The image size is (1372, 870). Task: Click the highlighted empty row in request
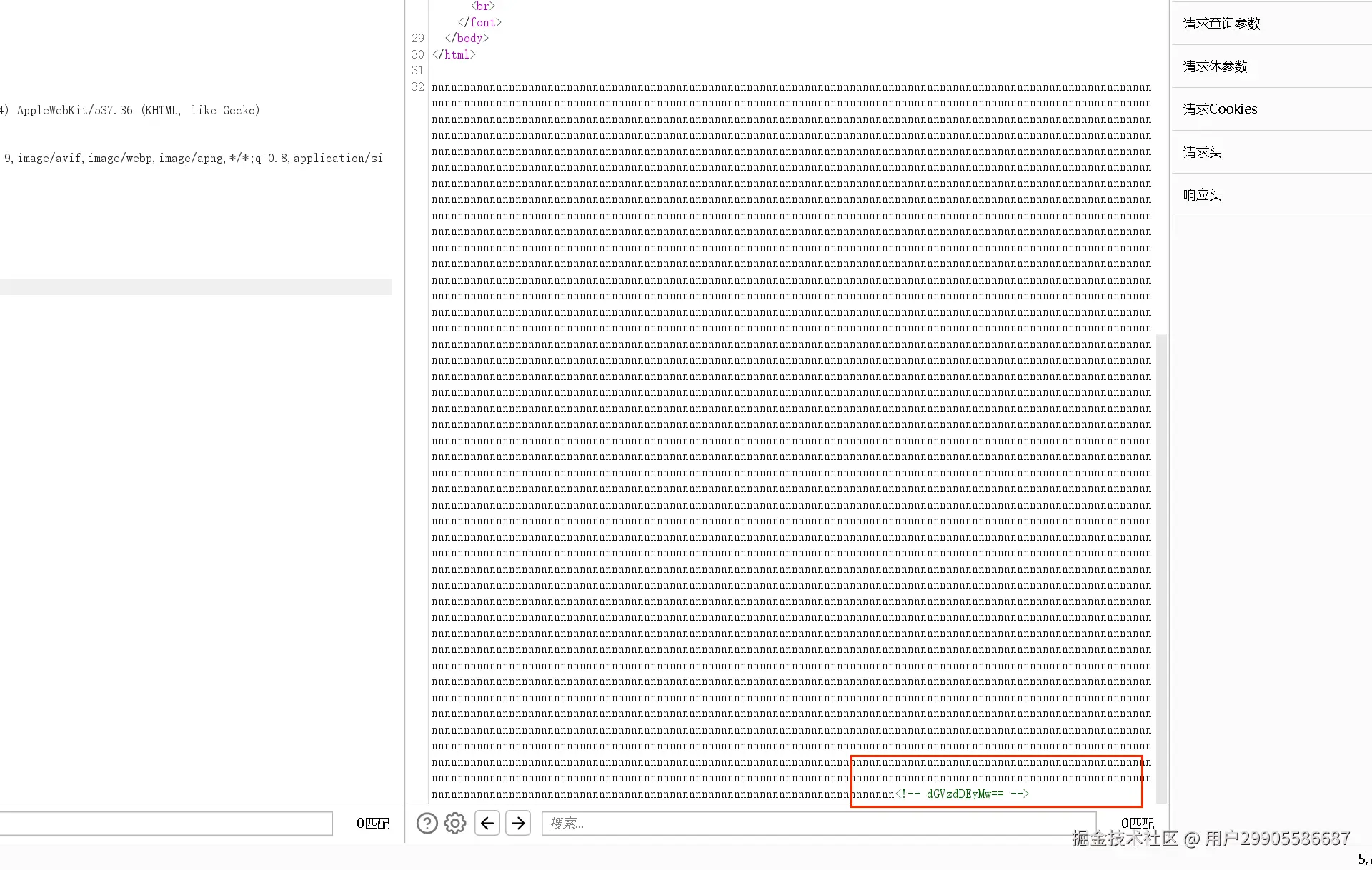[x=195, y=286]
